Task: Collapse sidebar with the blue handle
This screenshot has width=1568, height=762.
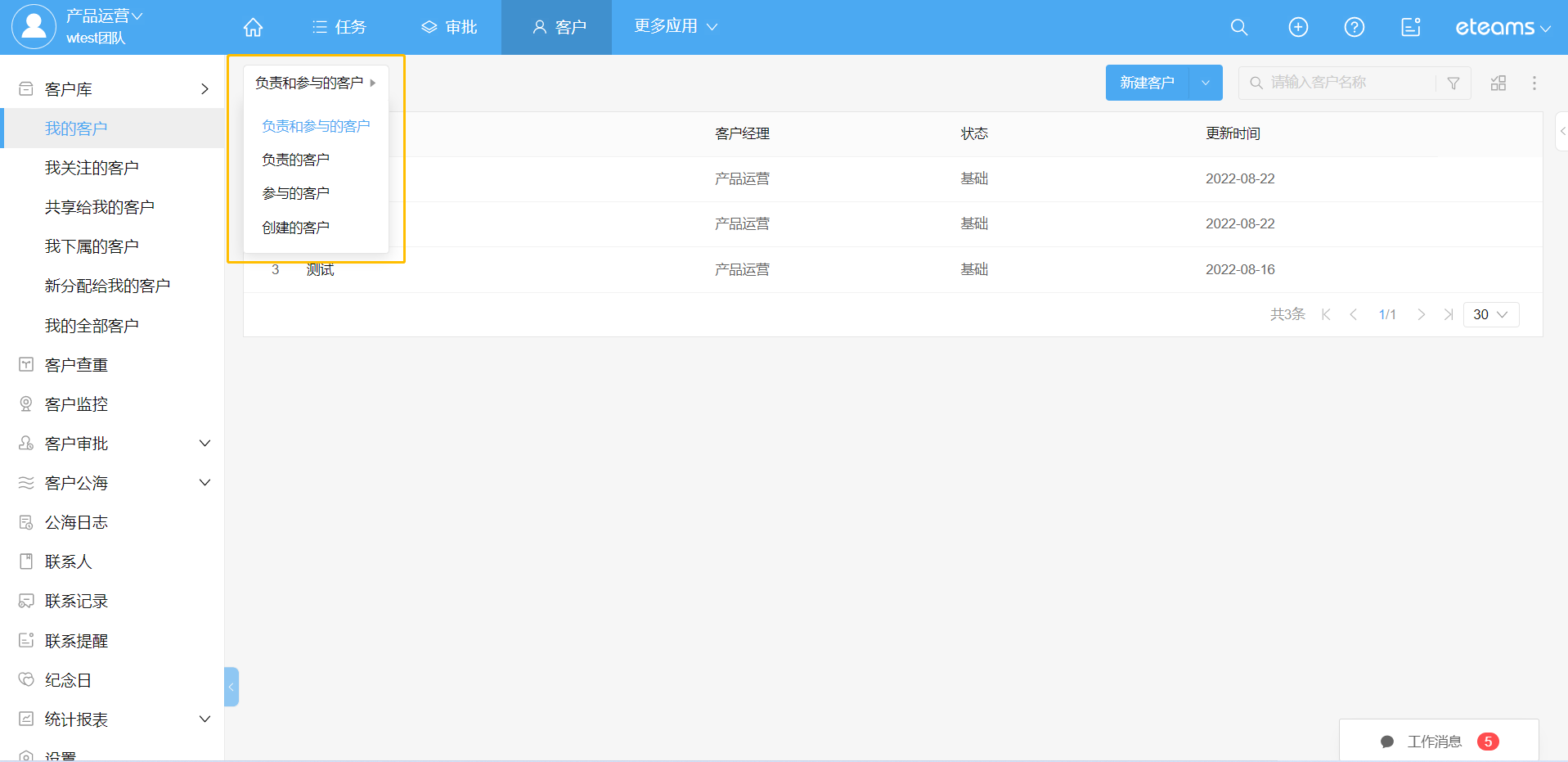Action: click(x=231, y=687)
